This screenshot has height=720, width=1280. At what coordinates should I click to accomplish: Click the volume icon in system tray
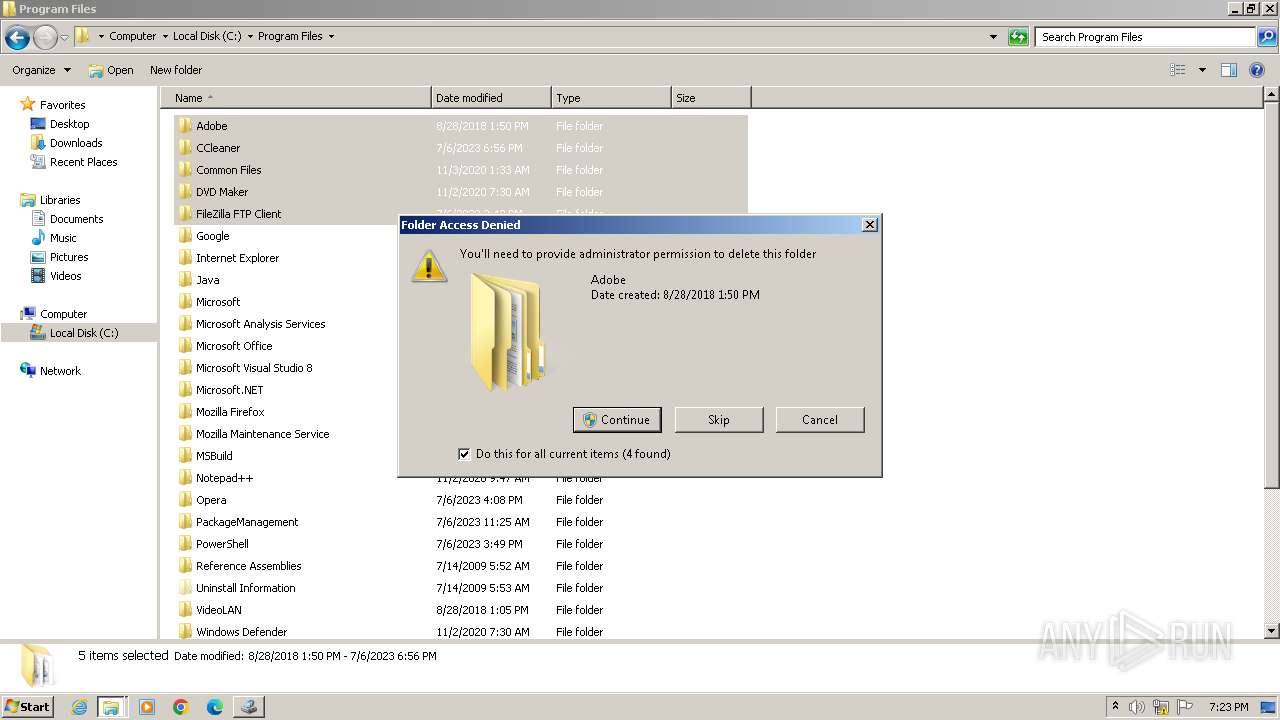click(1138, 707)
